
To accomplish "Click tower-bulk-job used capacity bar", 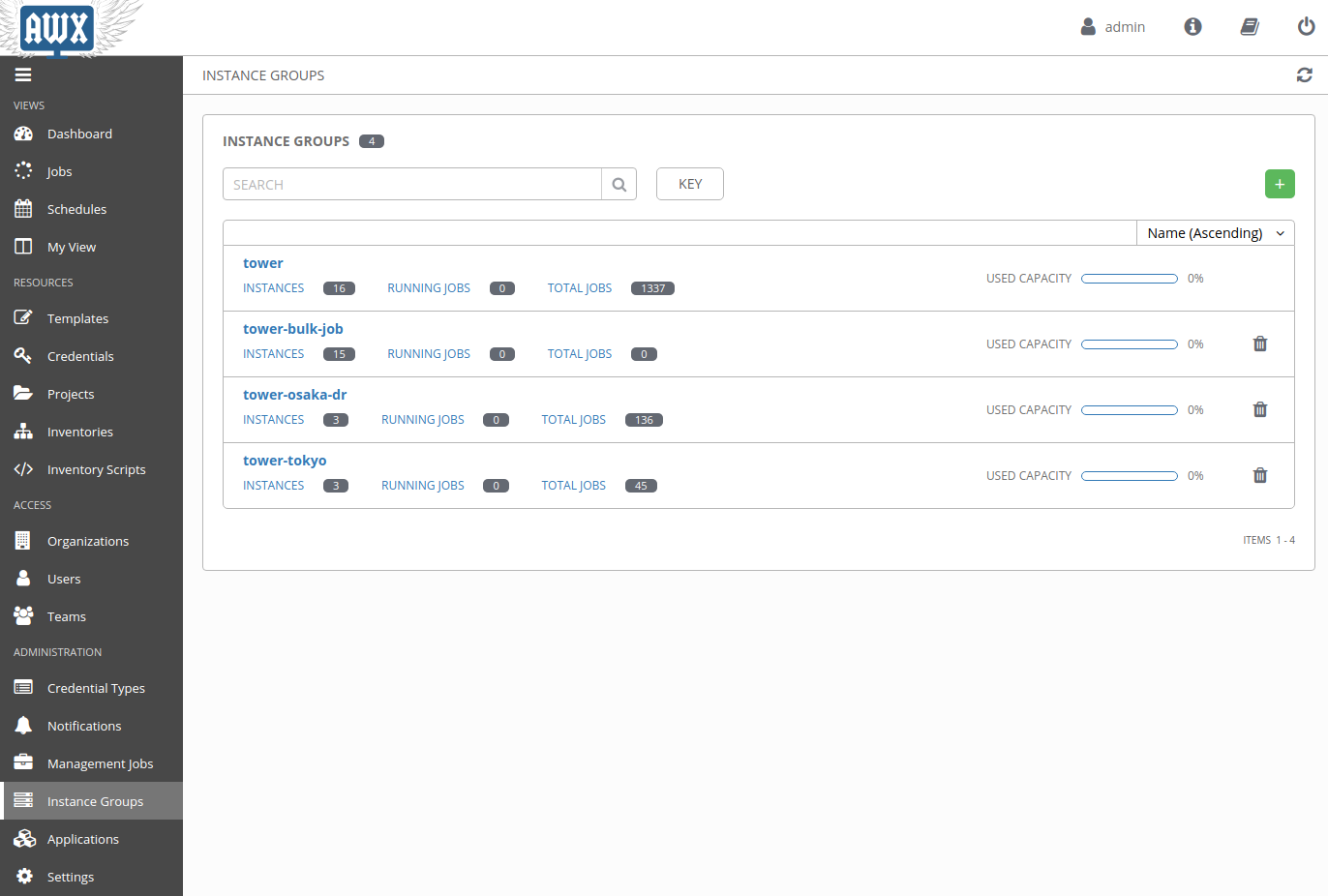I will click(x=1130, y=344).
